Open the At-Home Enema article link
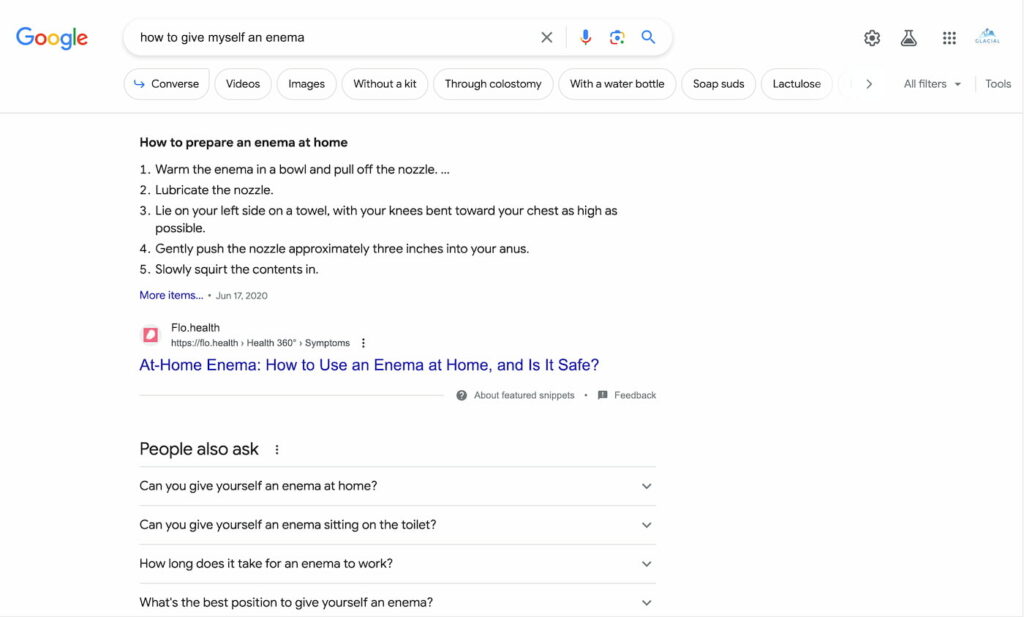This screenshot has height=617, width=1024. coord(369,364)
